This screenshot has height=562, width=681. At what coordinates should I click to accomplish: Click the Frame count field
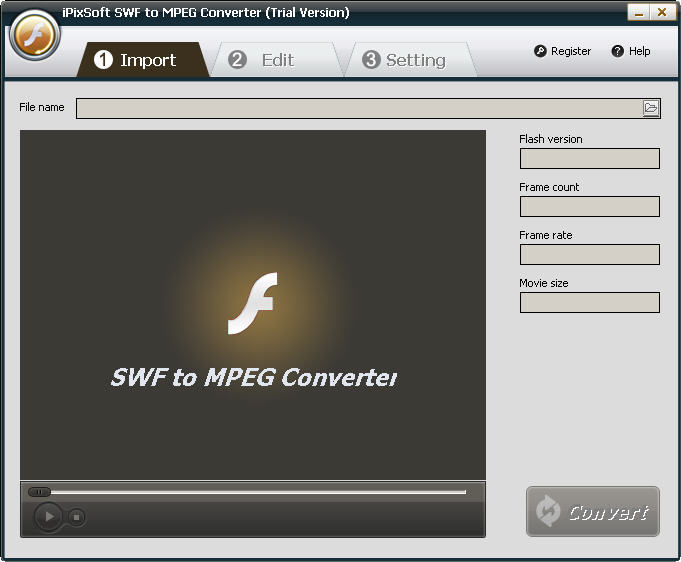coord(590,206)
